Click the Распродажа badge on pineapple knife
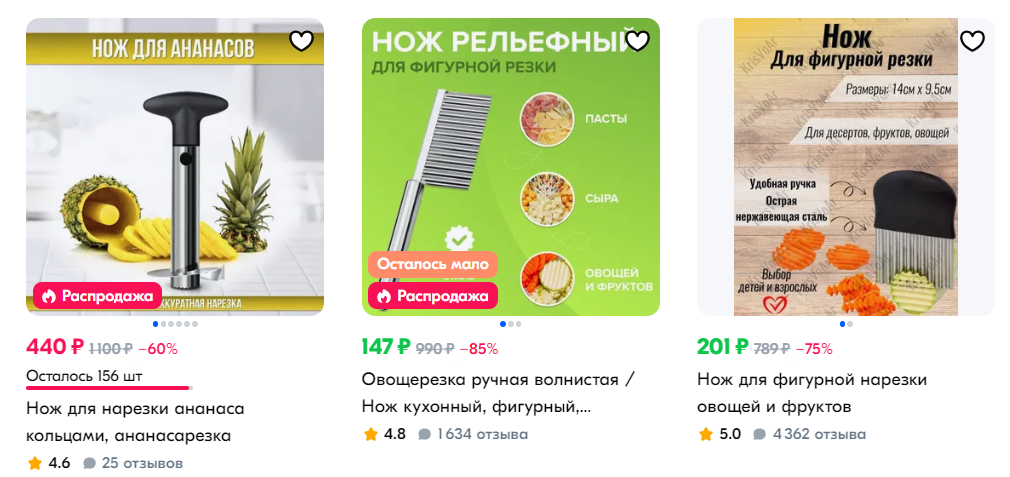This screenshot has width=1010, height=477. [x=97, y=296]
